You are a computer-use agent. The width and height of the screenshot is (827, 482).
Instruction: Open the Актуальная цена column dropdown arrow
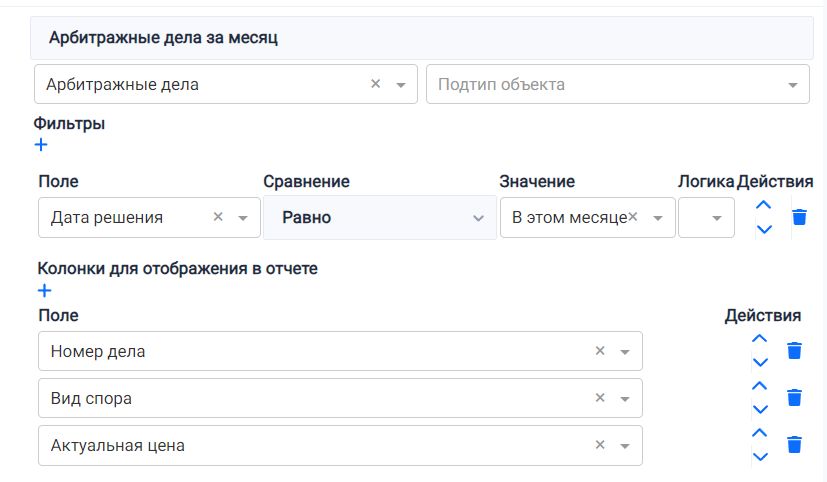coord(625,446)
